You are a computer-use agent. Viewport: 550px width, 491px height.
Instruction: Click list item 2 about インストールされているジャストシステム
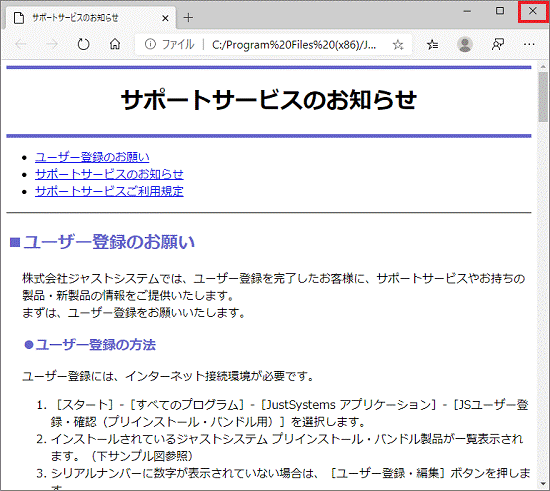tap(280, 448)
